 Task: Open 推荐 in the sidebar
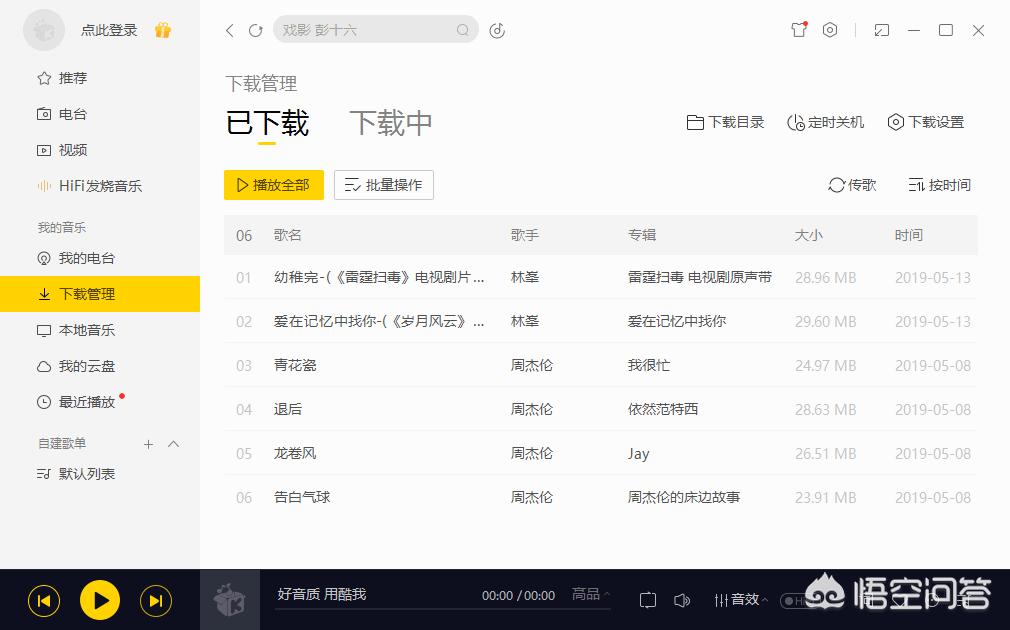[x=62, y=78]
